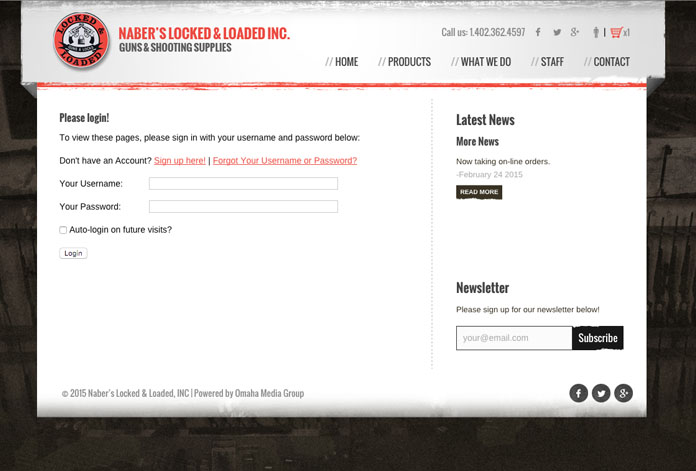Open Facebook icon in top header
Image resolution: width=696 pixels, height=471 pixels.
click(538, 33)
